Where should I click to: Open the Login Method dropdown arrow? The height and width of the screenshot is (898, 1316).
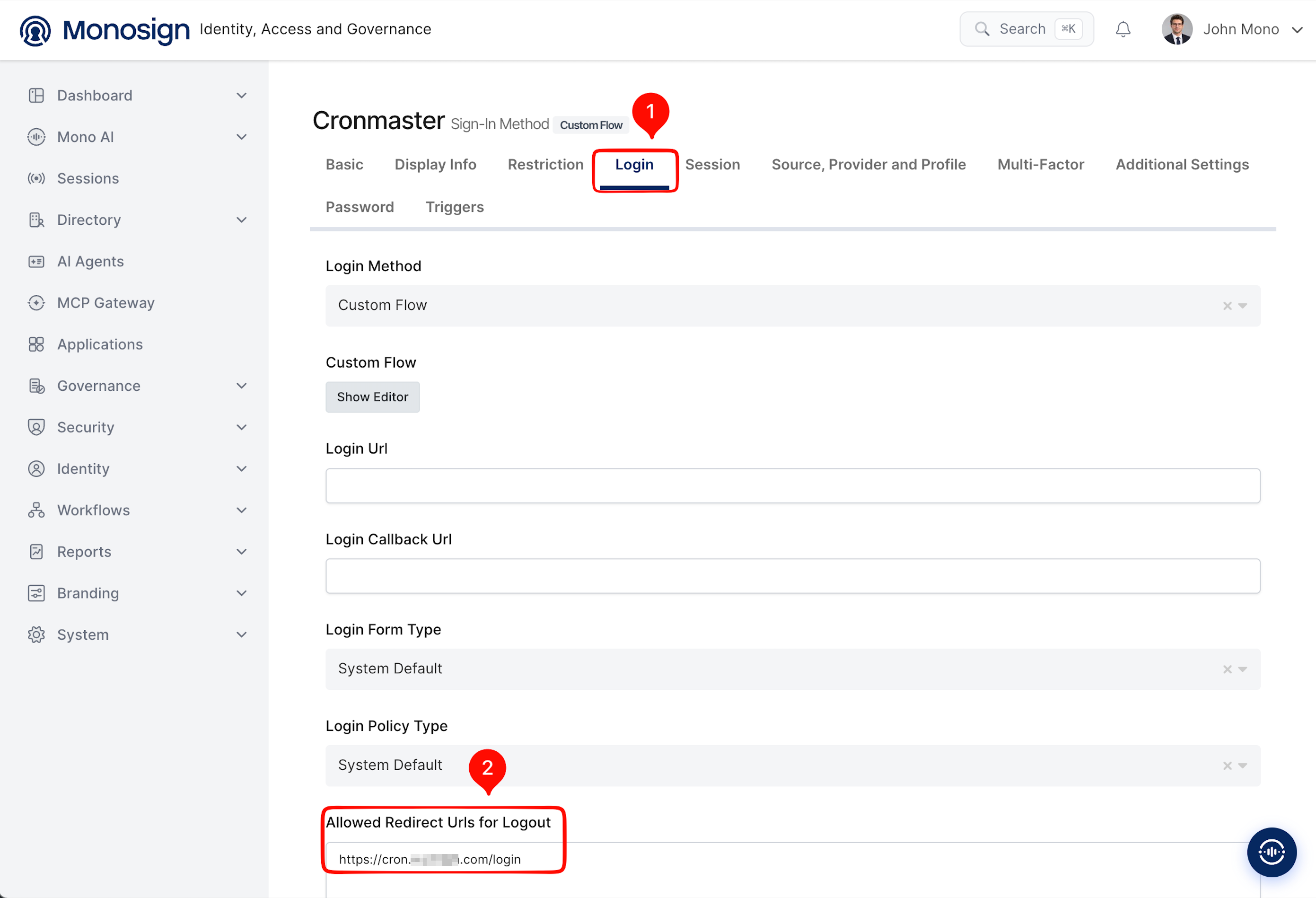1242,306
